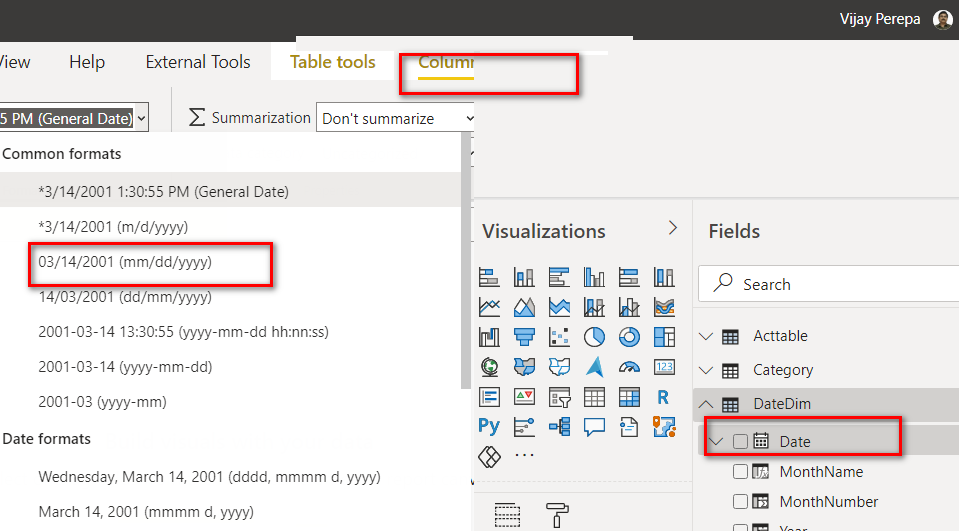The height and width of the screenshot is (531, 959).
Task: Choose *3/14/2001 1:30:55 PM (General Date) format
Action: [230, 191]
